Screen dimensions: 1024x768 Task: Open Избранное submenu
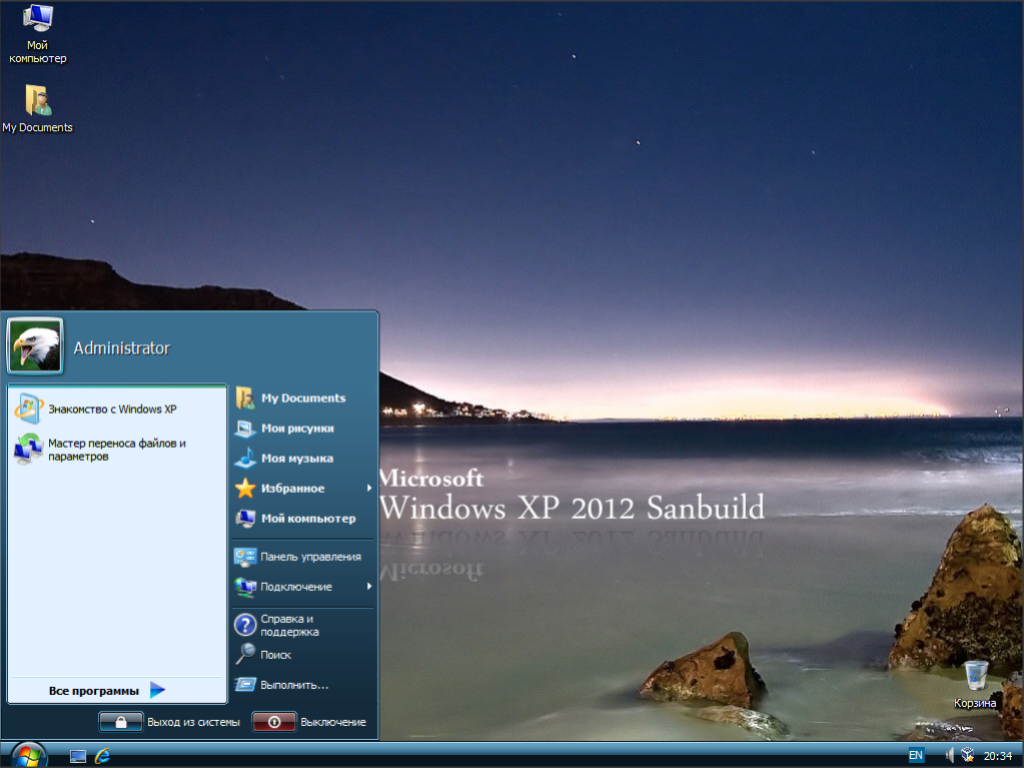304,488
